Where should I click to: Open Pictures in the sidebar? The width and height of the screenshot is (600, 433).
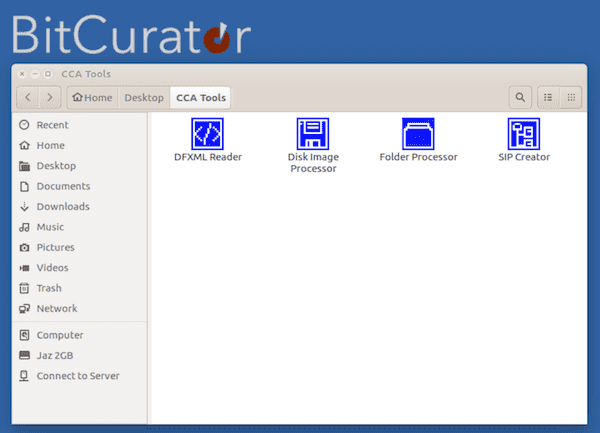tap(80, 247)
